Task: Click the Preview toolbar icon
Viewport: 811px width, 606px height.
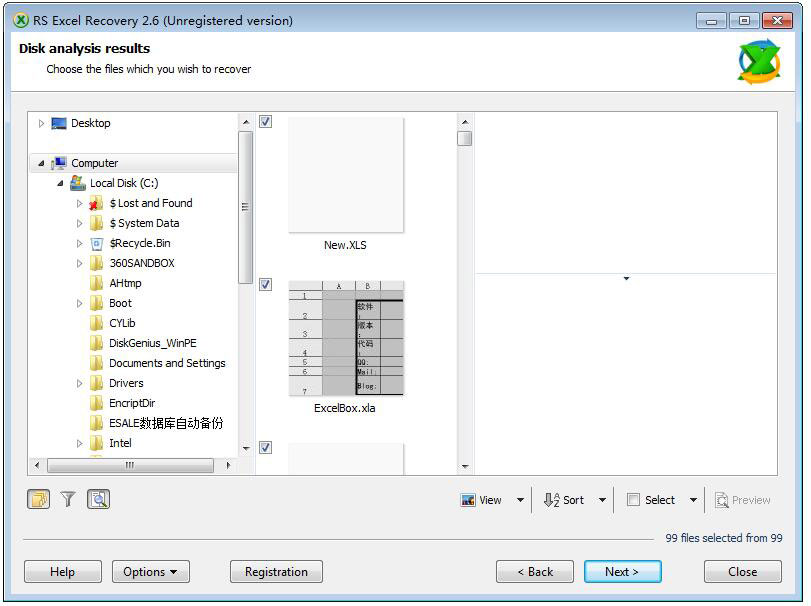Action: click(721, 500)
